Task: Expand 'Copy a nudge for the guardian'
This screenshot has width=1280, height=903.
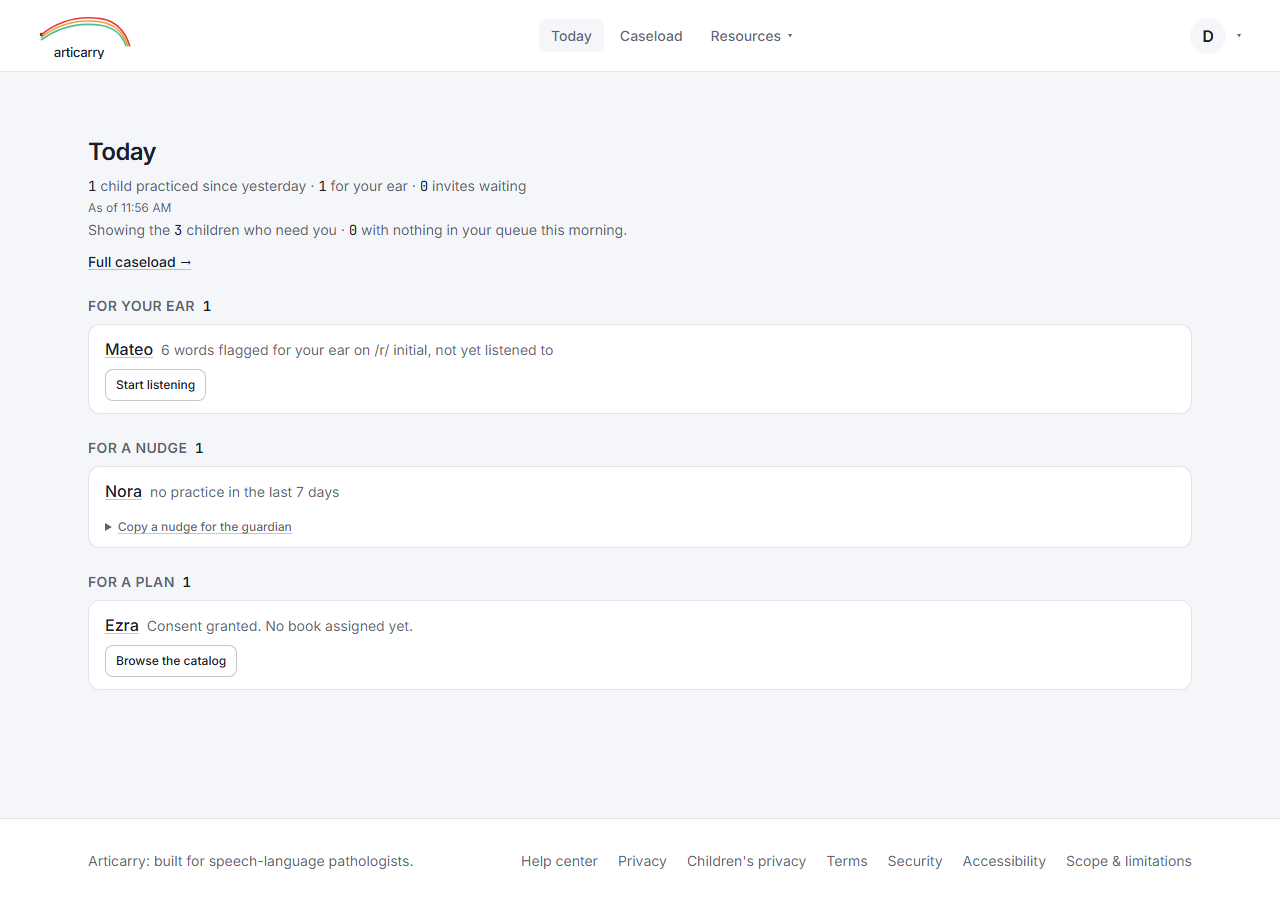Action: pyautogui.click(x=204, y=527)
